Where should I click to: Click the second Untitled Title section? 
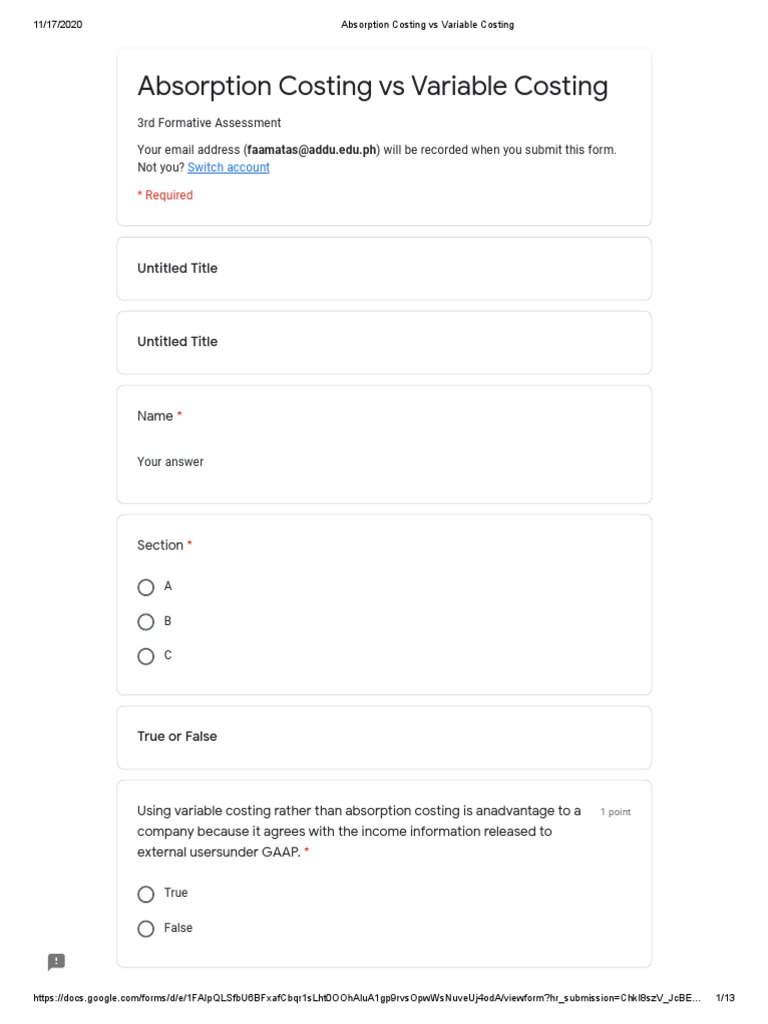pyautogui.click(x=177, y=342)
